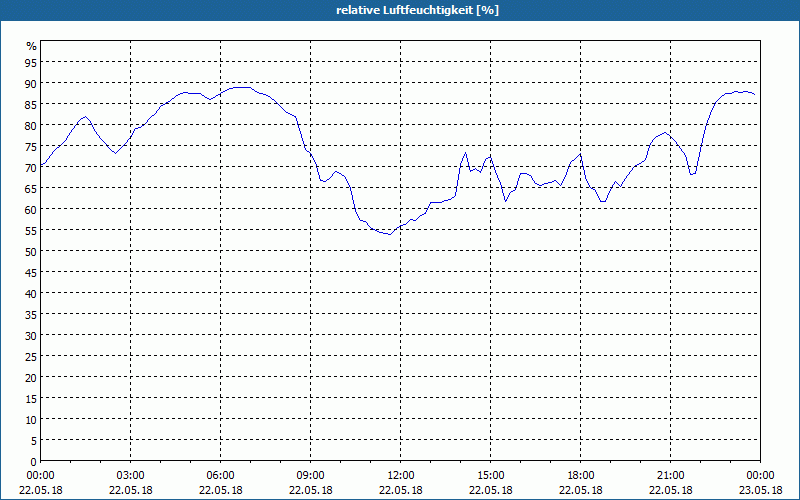800x500 pixels.
Task: Select the y-axis value 70
Action: (x=31, y=167)
